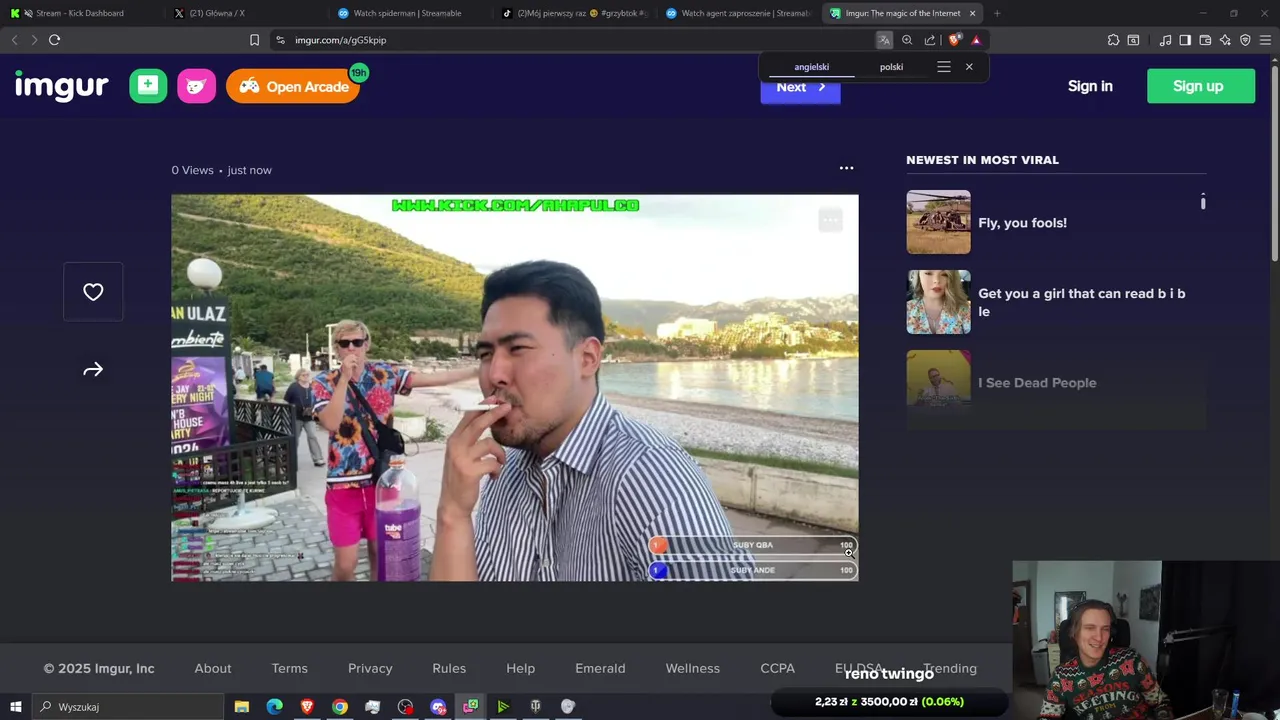The width and height of the screenshot is (1280, 720).
Task: Click the main stream image
Action: [x=514, y=387]
